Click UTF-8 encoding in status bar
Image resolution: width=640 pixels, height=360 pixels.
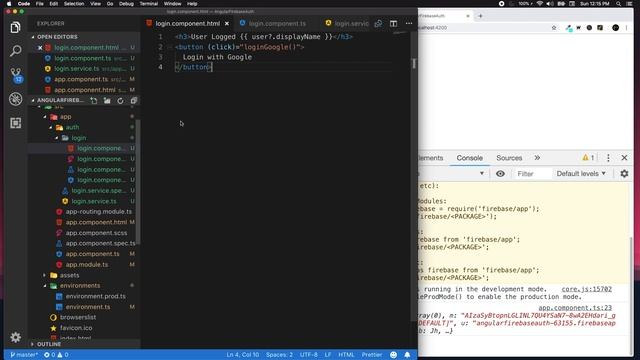(x=309, y=355)
